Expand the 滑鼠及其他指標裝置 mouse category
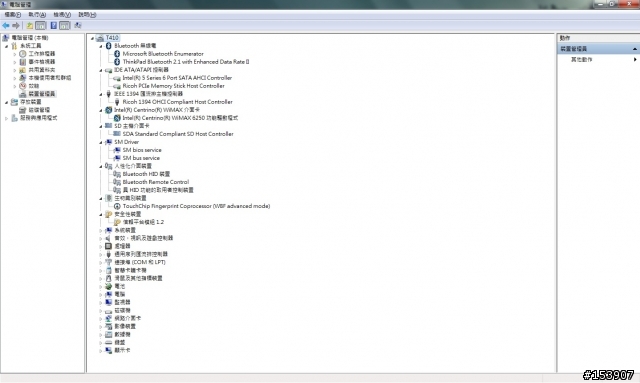Screen dimensions: 640x383 pyautogui.click(x=101, y=278)
